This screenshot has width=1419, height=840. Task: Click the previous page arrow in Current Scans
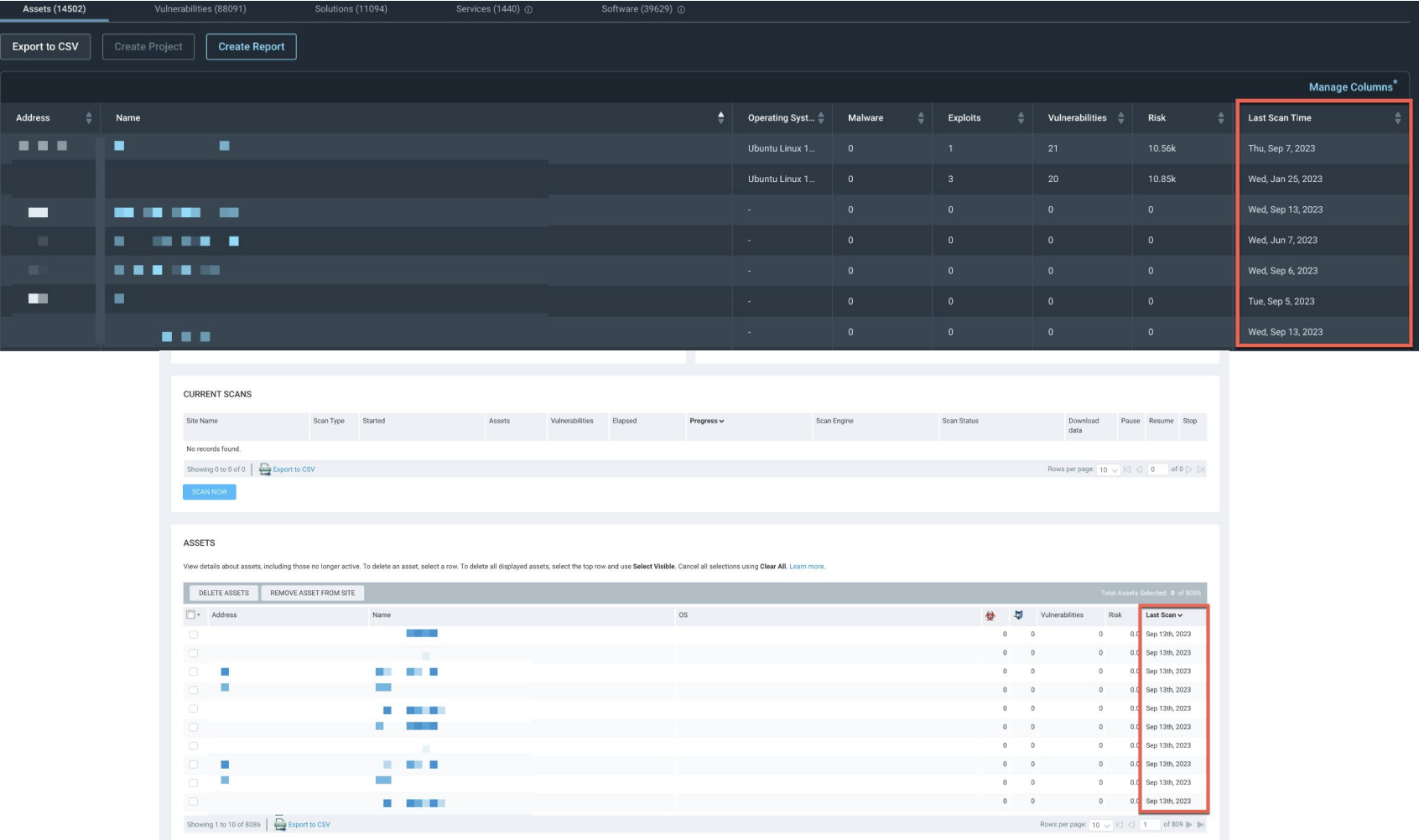click(1139, 469)
